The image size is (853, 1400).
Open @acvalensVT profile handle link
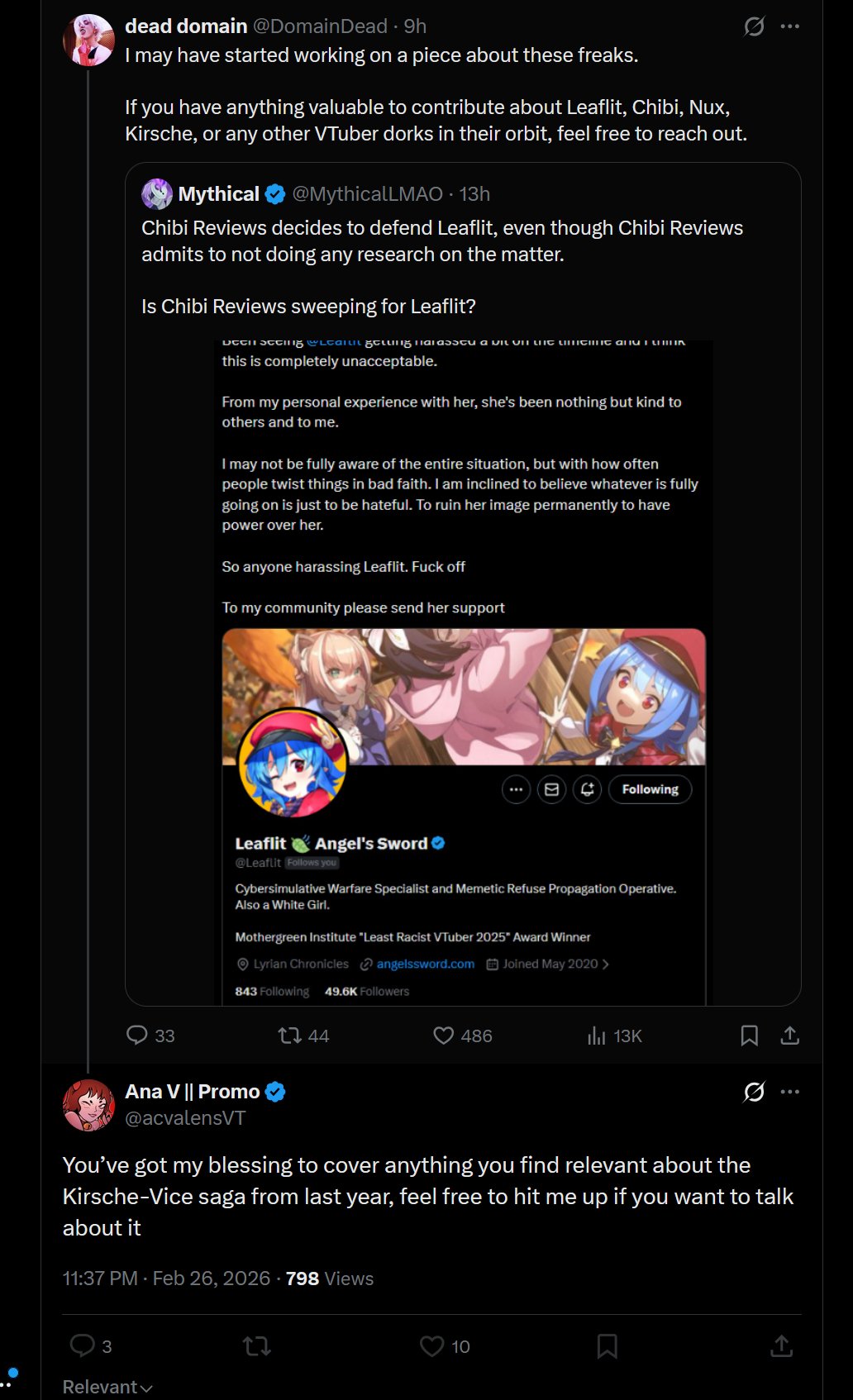click(x=185, y=1118)
